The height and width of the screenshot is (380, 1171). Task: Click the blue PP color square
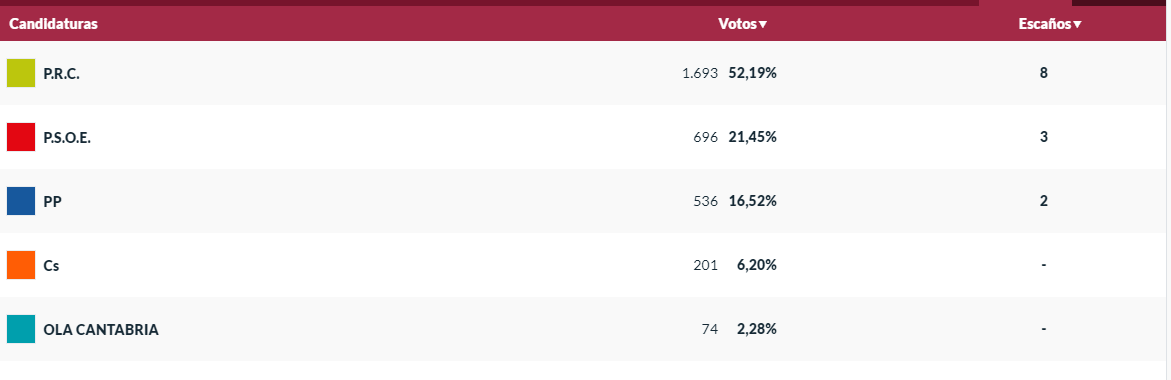(x=21, y=202)
